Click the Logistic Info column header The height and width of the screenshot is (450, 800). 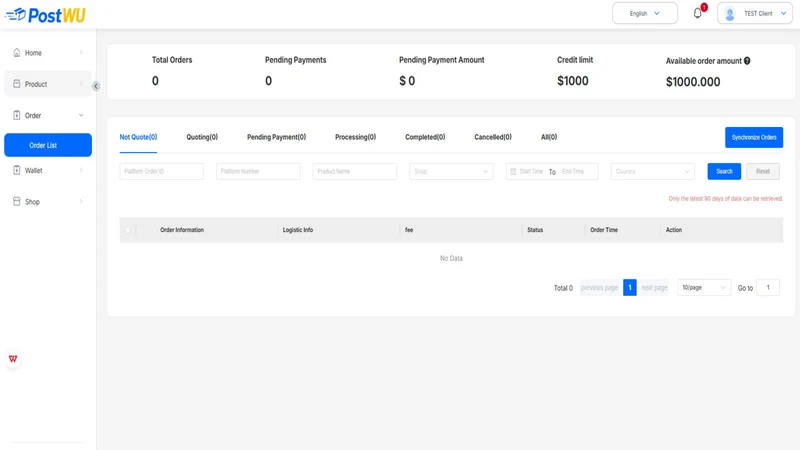coord(298,230)
